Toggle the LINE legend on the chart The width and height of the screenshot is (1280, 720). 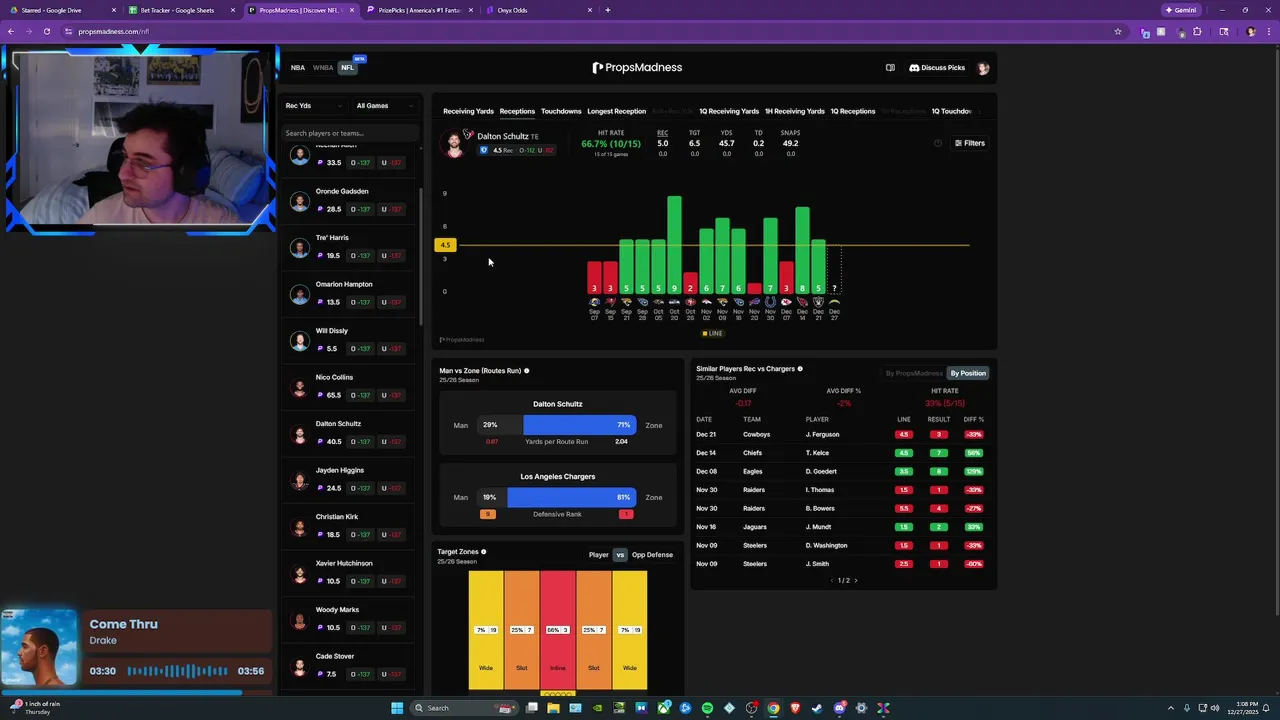point(712,334)
